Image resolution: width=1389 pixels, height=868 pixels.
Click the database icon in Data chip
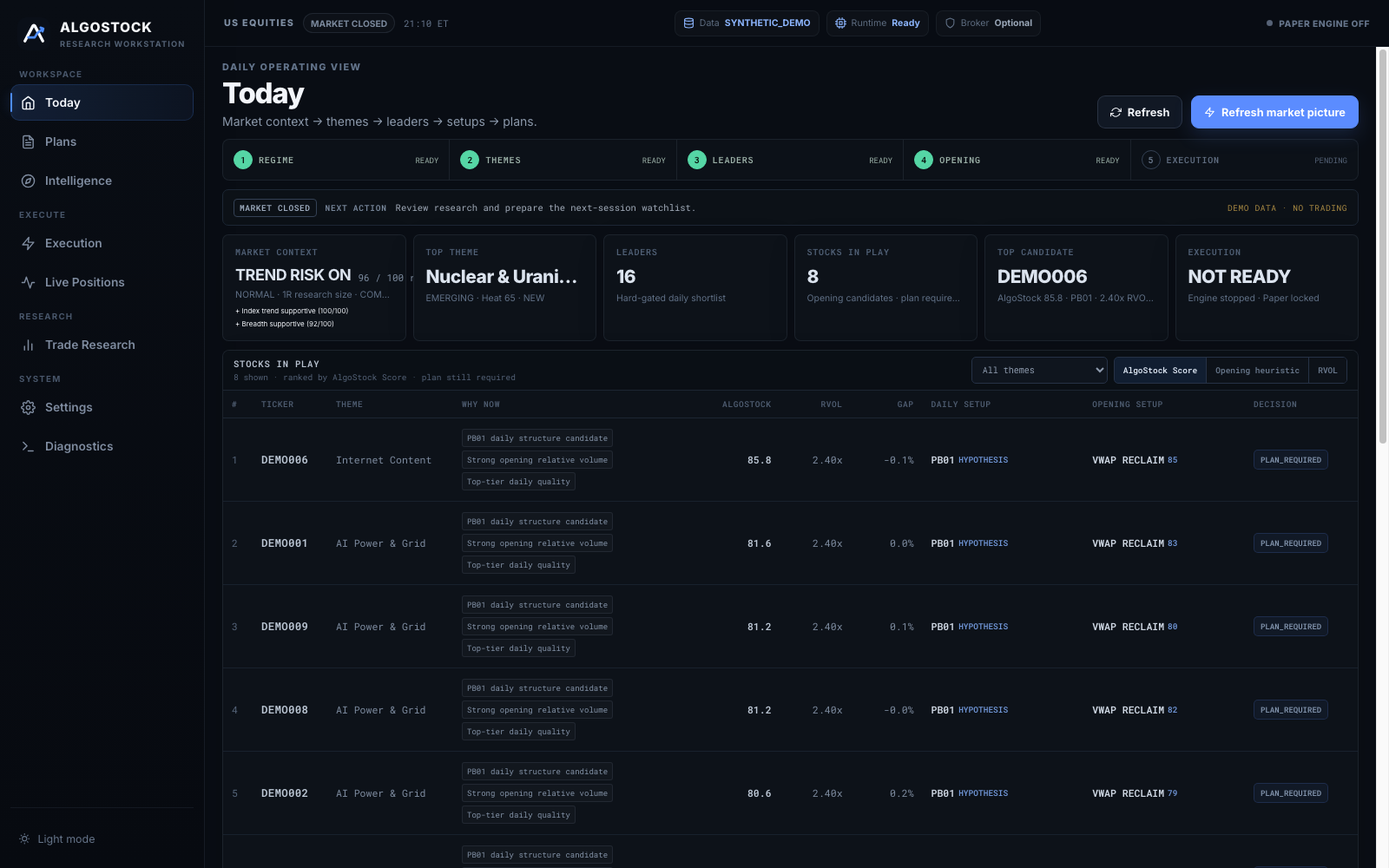pos(688,23)
